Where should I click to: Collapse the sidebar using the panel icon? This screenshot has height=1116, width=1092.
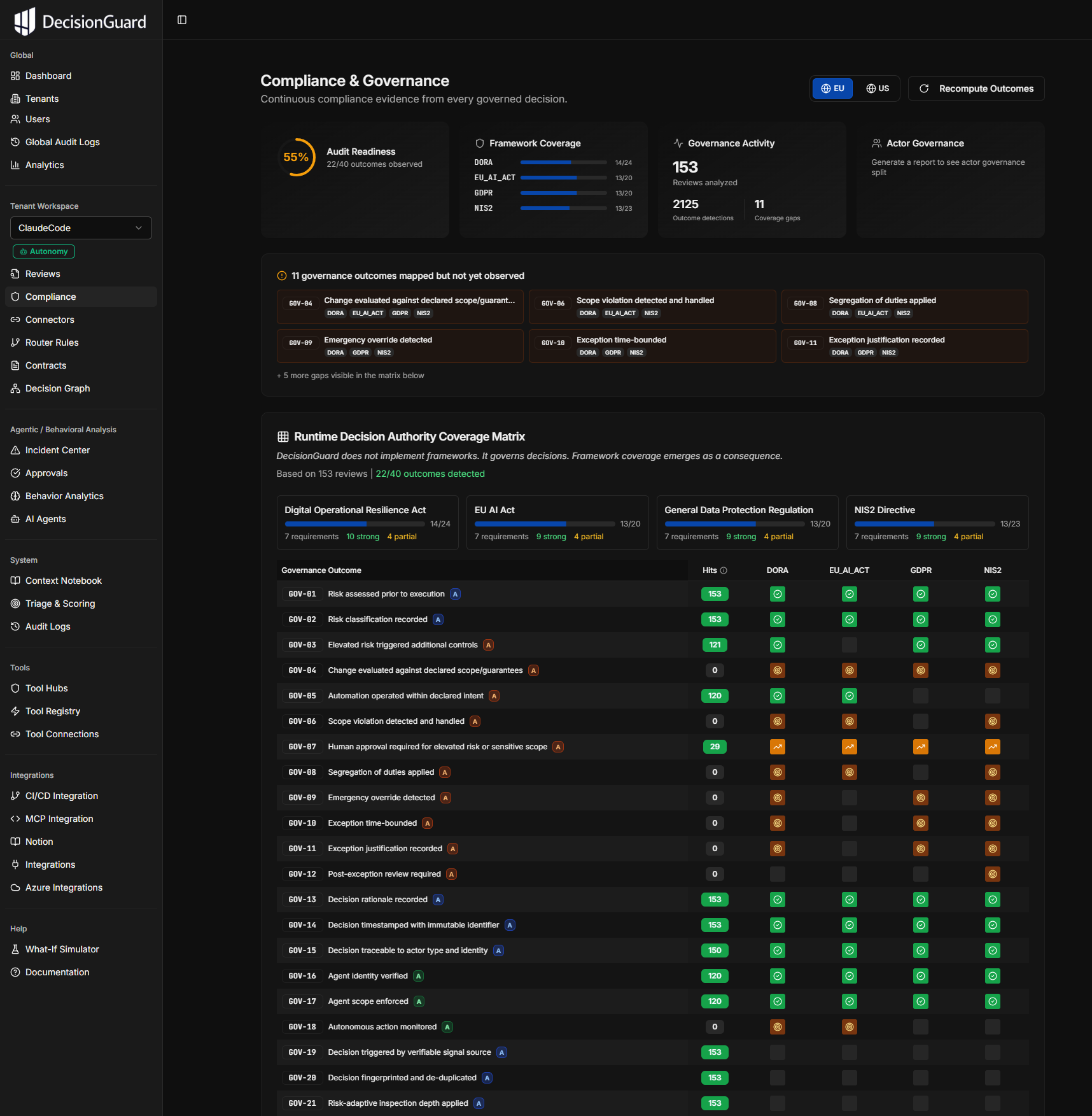coord(182,20)
